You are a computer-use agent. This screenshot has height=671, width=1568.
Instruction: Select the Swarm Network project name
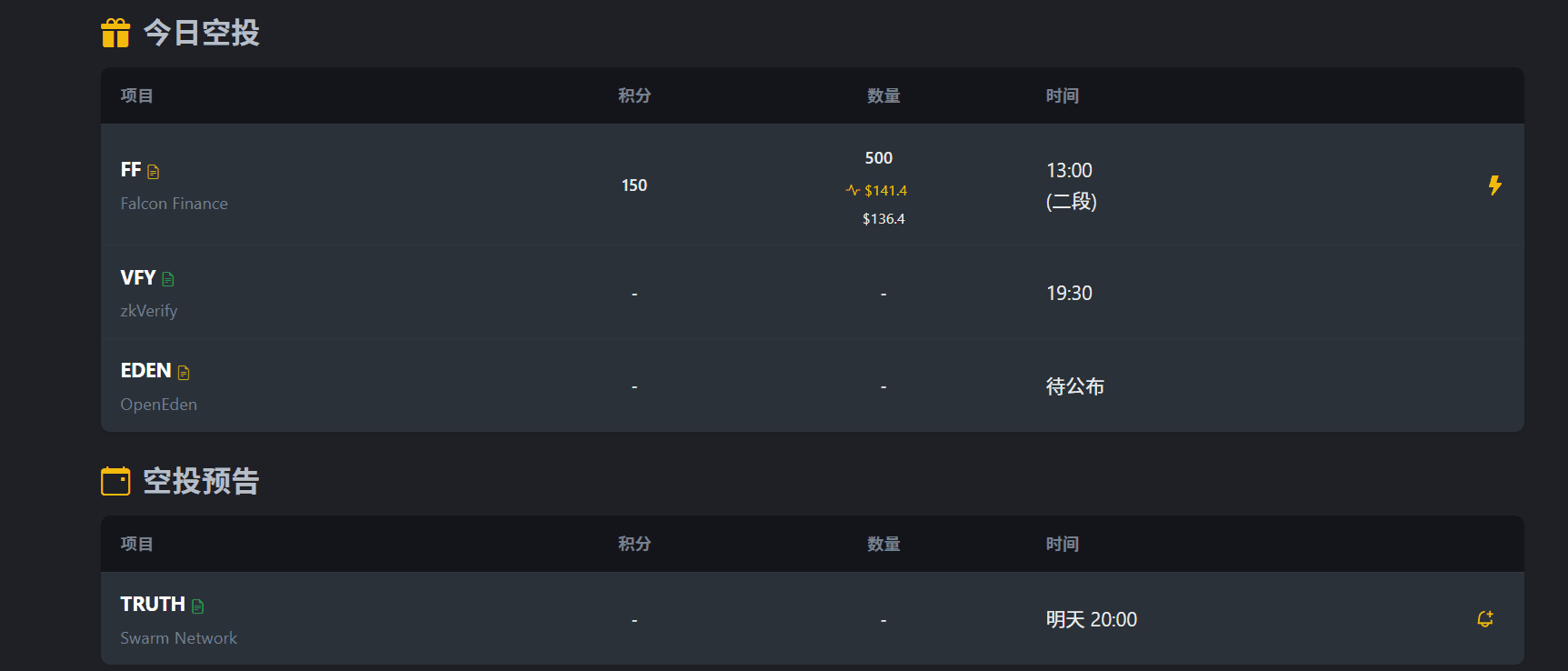[179, 638]
